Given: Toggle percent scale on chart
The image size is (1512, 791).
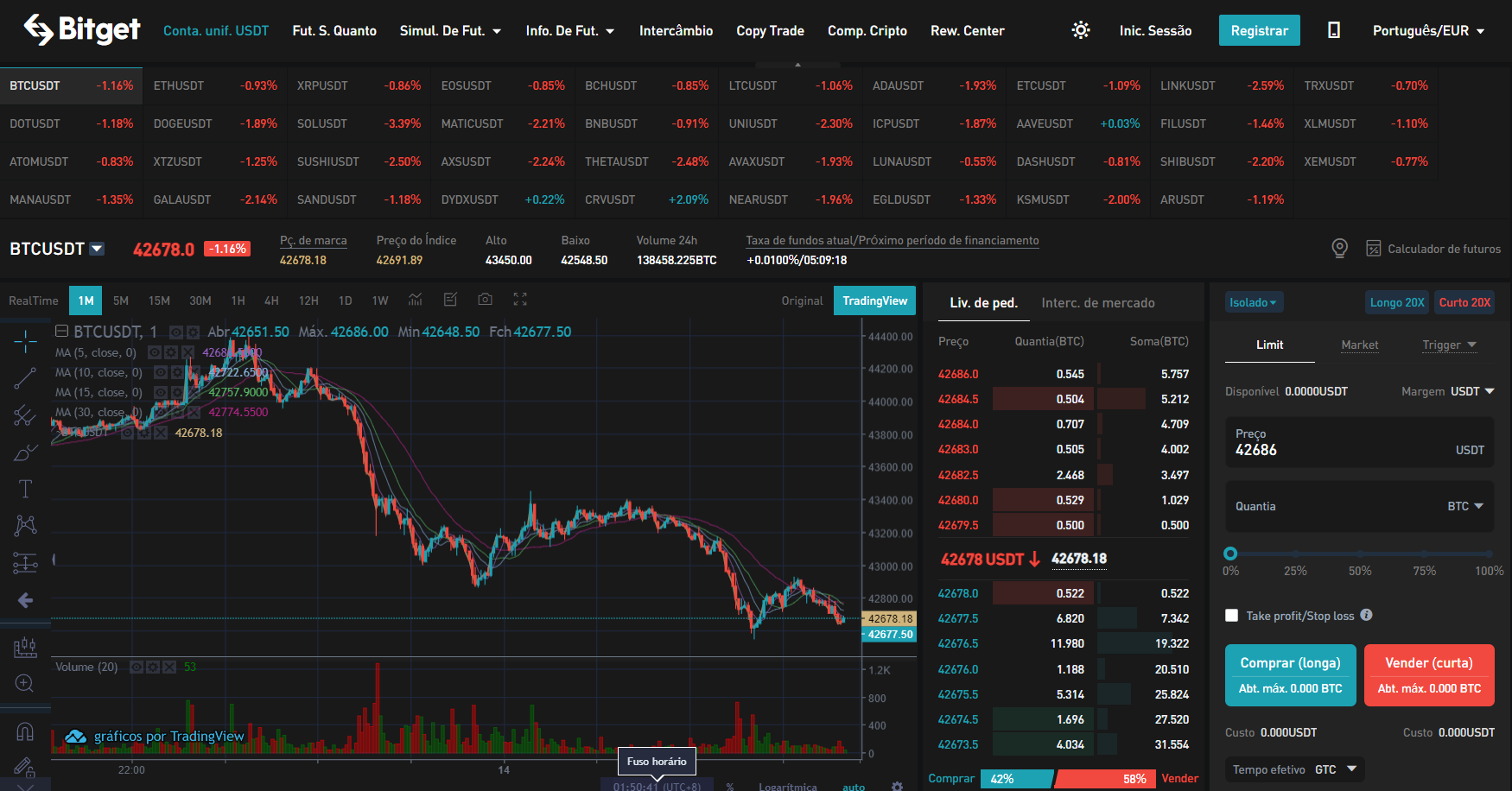Looking at the screenshot, I should tap(730, 787).
